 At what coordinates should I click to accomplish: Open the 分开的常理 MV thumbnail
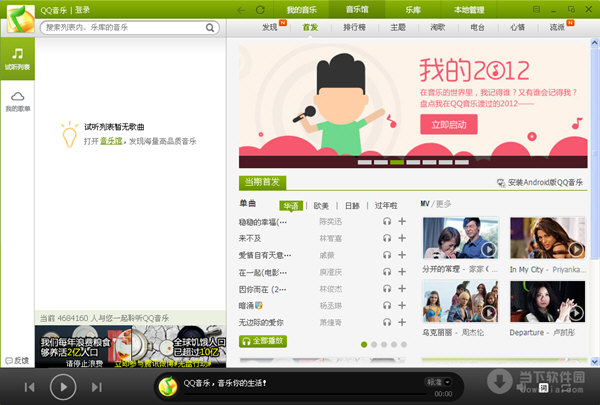(460, 238)
